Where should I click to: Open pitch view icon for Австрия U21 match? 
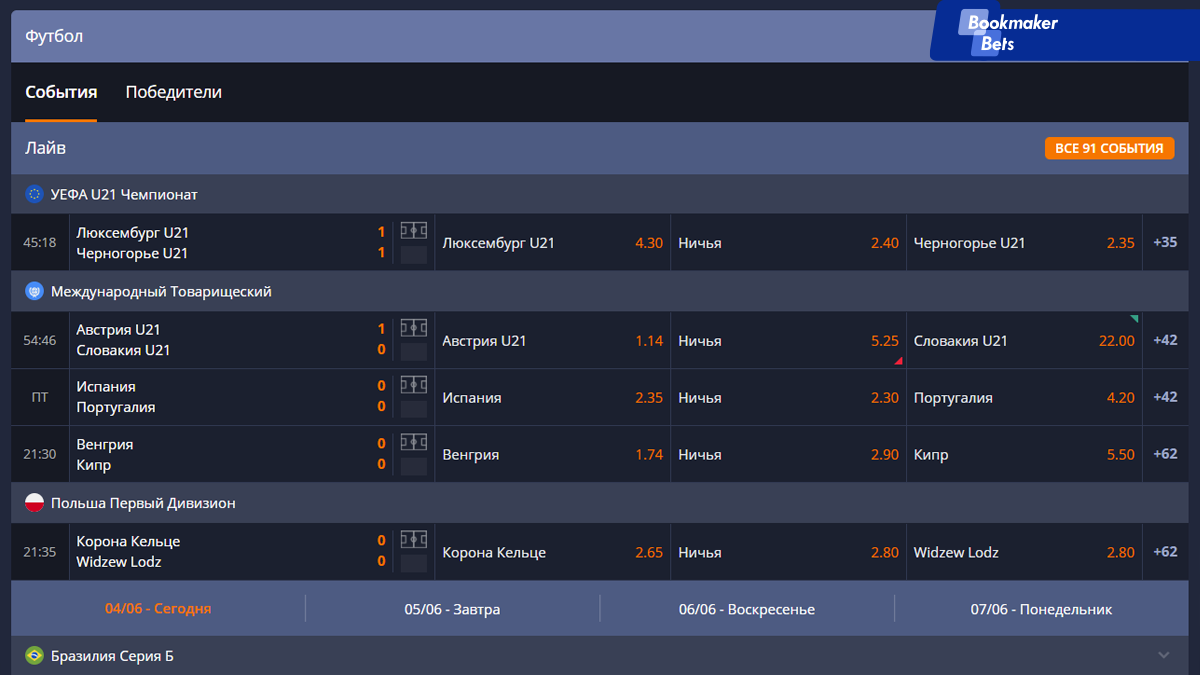point(413,328)
